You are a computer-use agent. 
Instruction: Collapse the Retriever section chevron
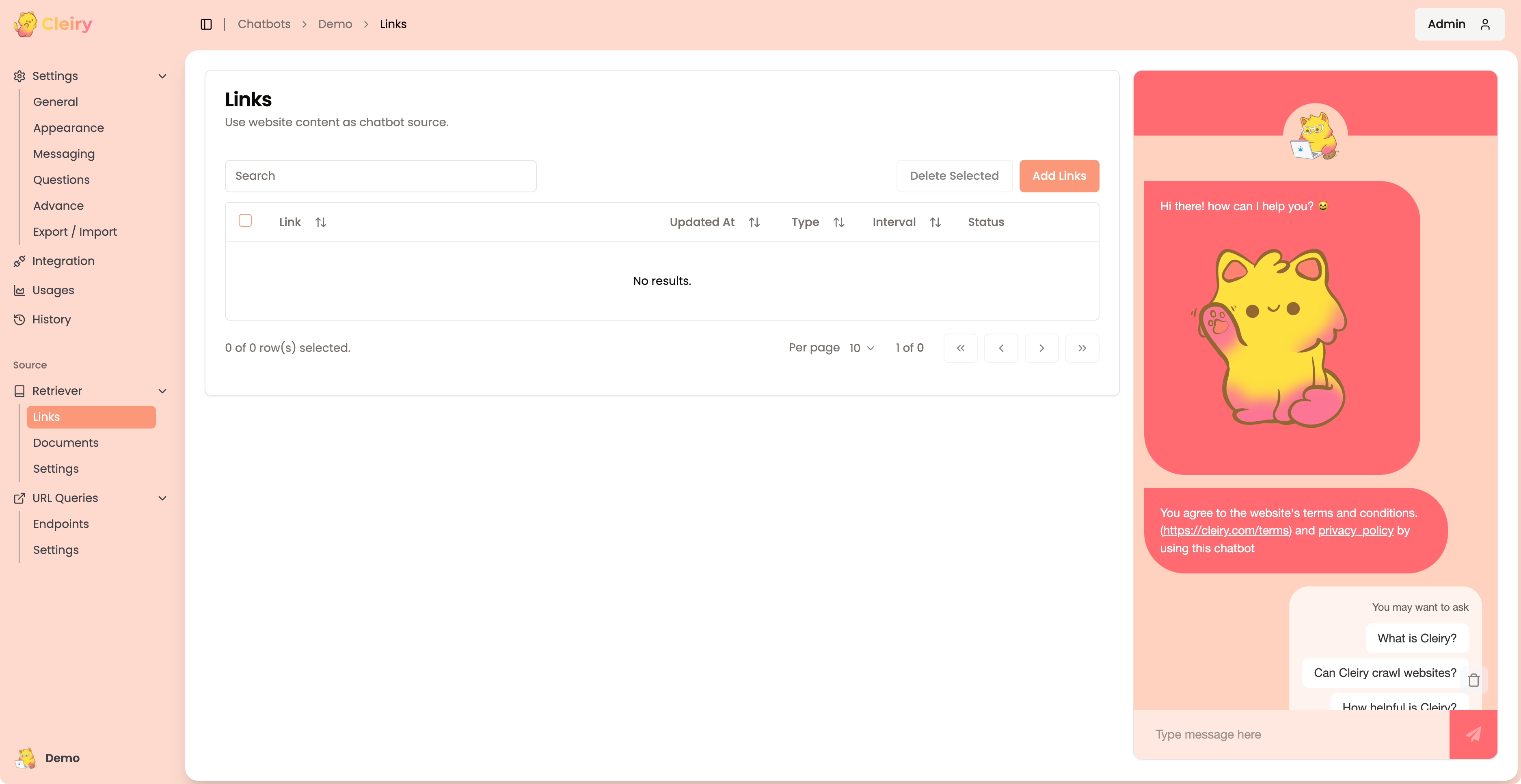coord(162,391)
